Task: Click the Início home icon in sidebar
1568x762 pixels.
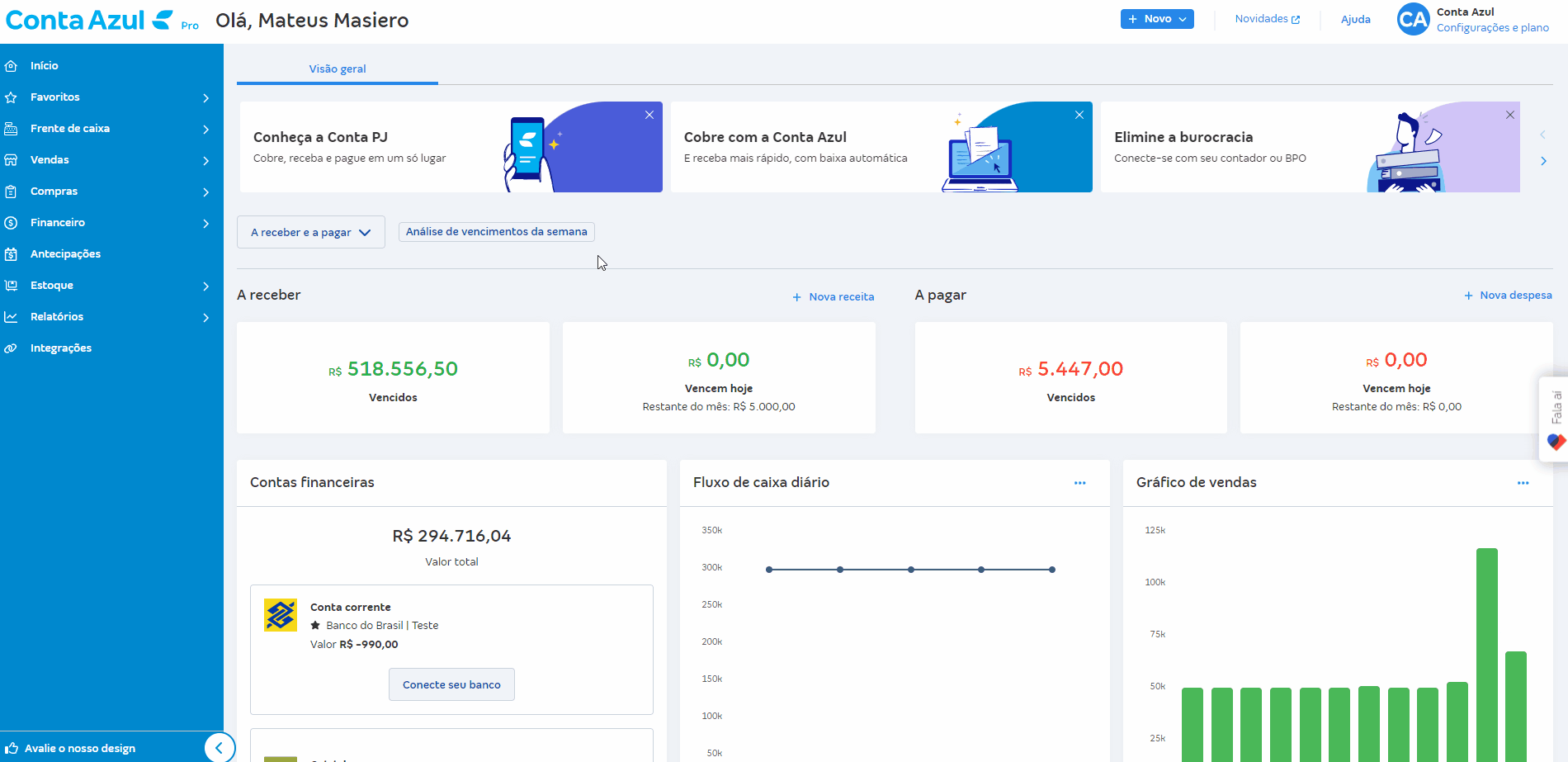Action: point(11,66)
